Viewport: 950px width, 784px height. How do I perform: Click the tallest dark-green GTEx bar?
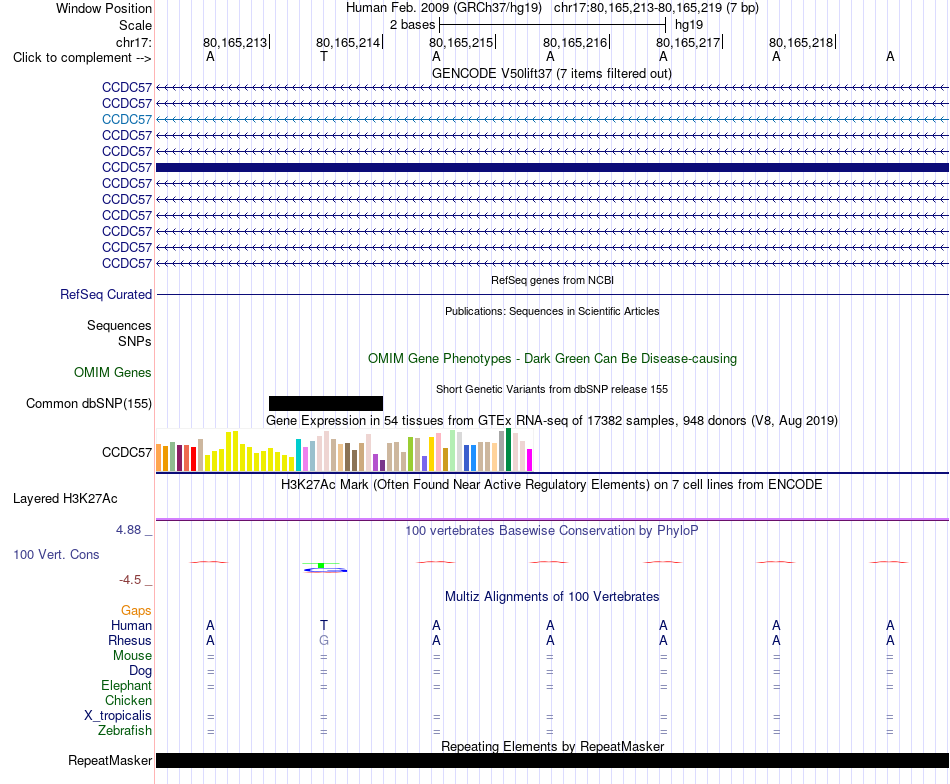pos(508,450)
